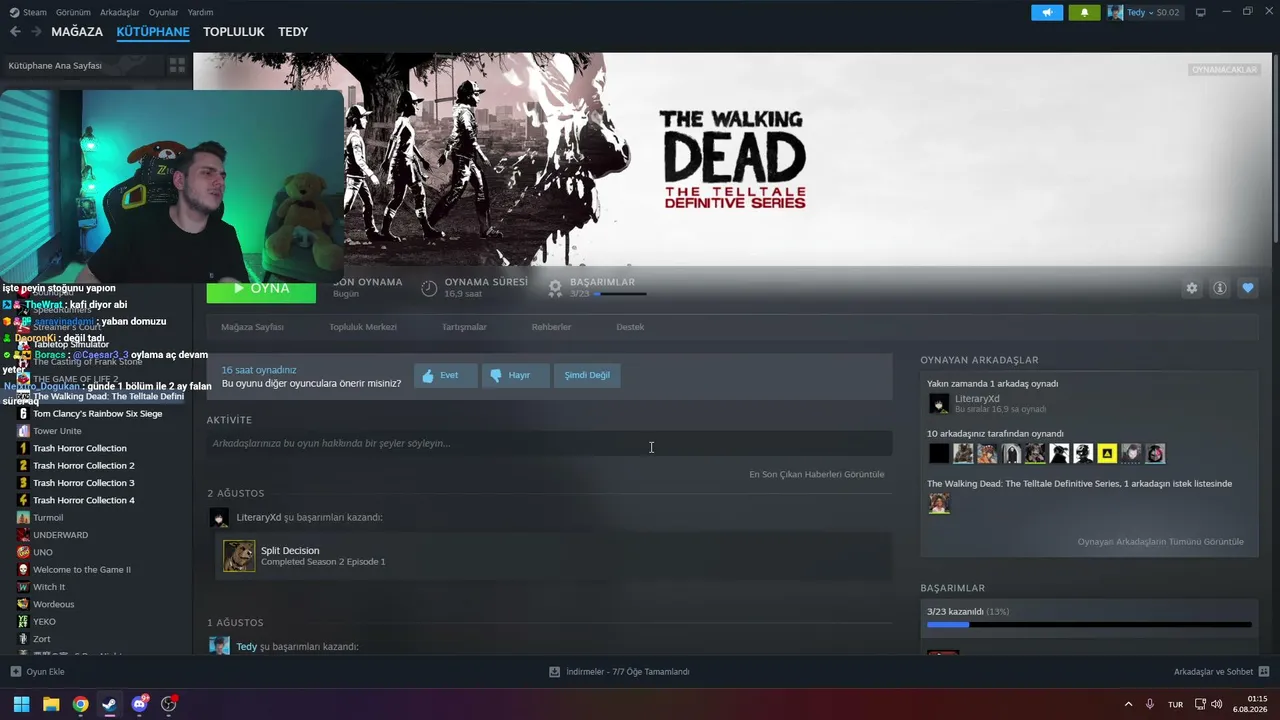Select Tower Unite in the library list
The image size is (1280, 720).
(57, 431)
